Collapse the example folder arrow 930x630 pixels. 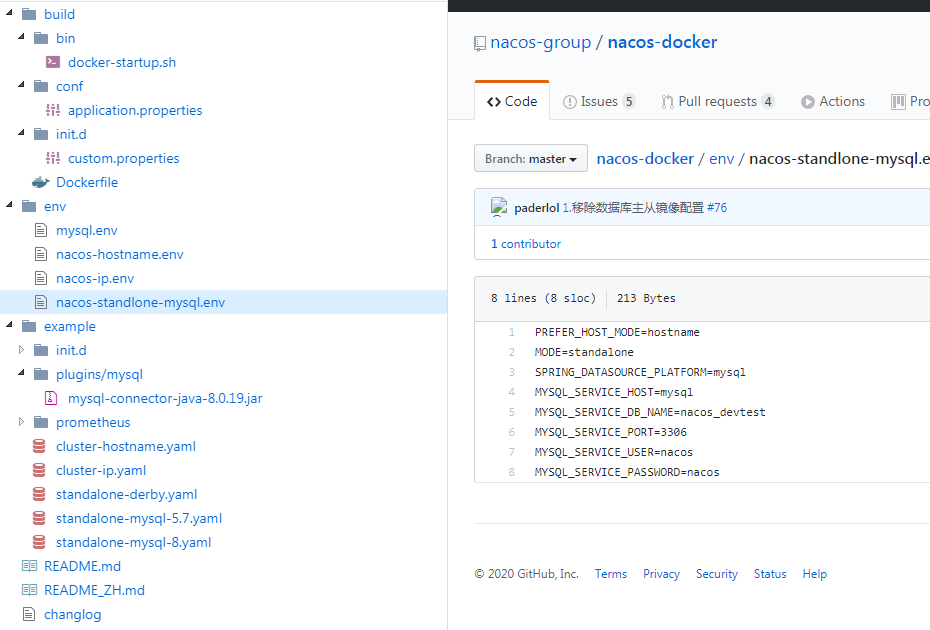coord(9,324)
